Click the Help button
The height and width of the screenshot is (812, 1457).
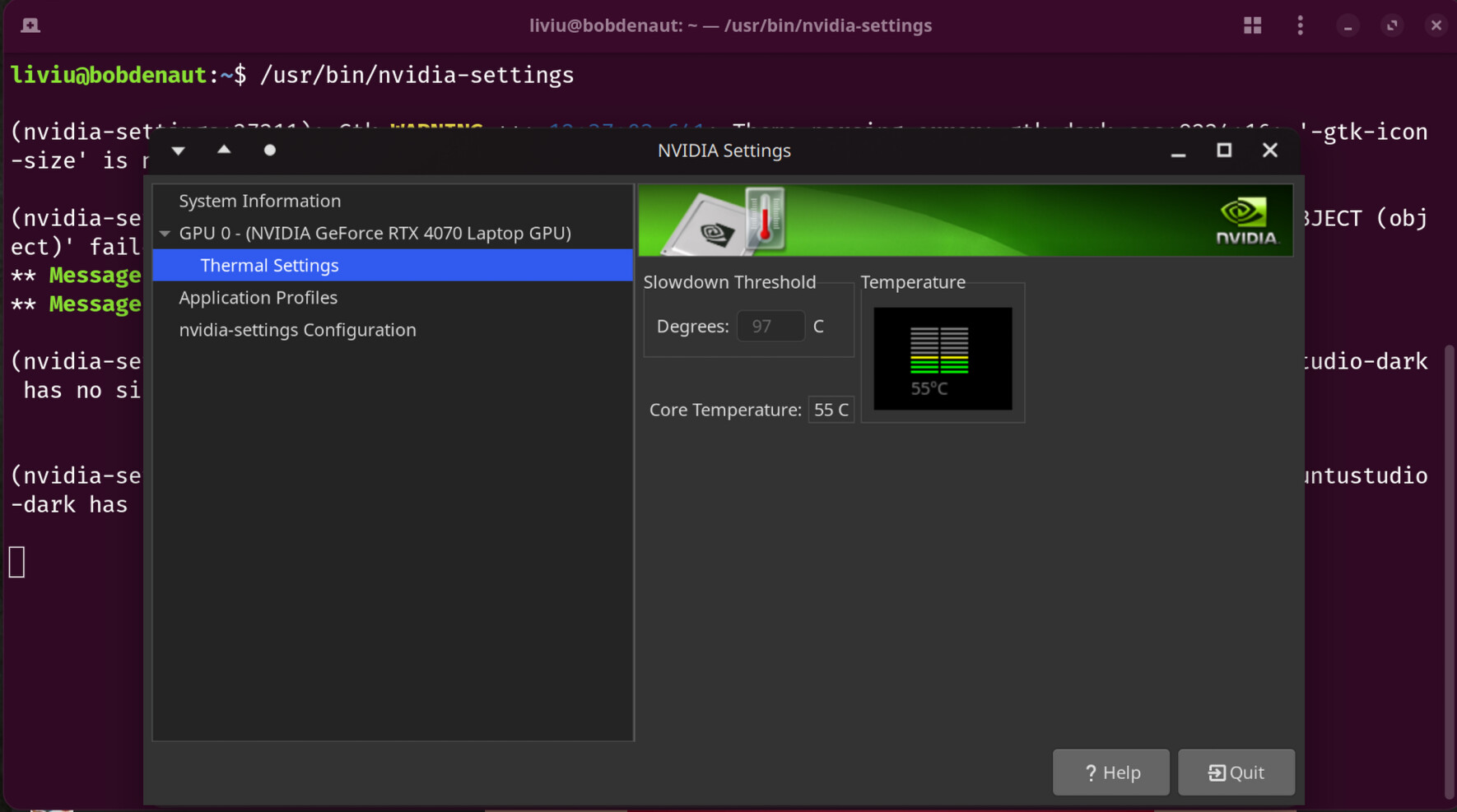1110,773
